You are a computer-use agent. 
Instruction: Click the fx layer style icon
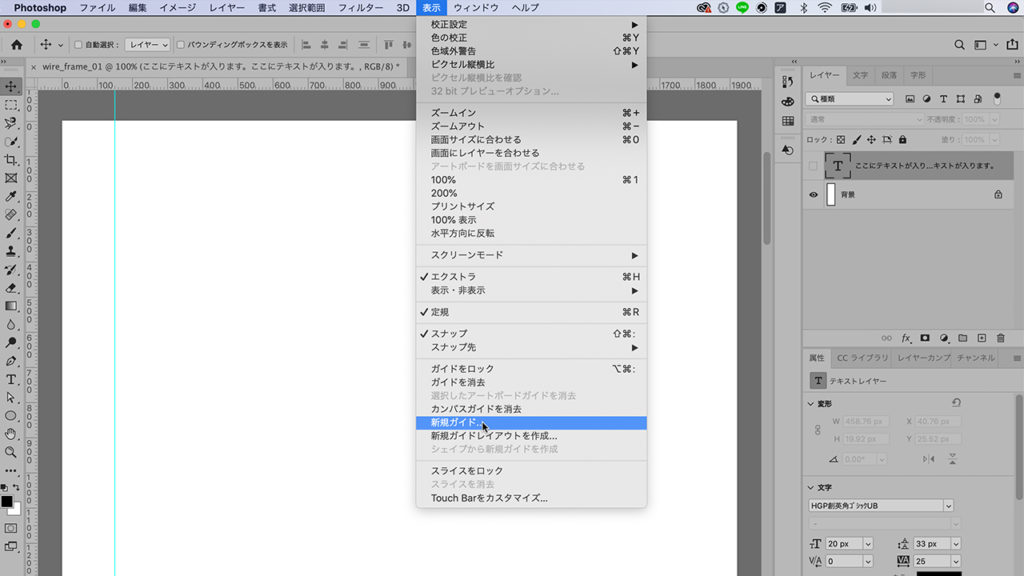906,338
